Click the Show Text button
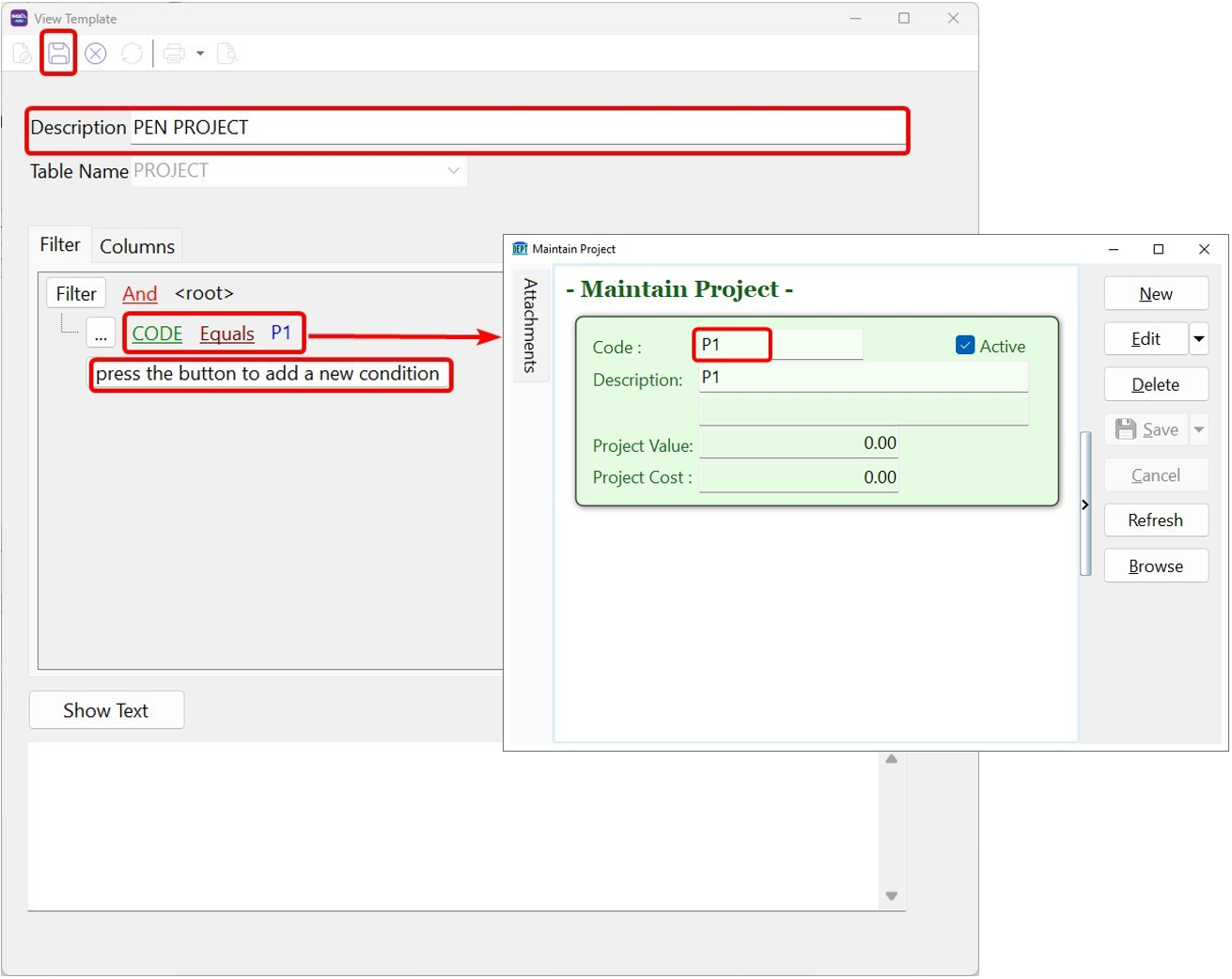1232x979 pixels. click(106, 710)
